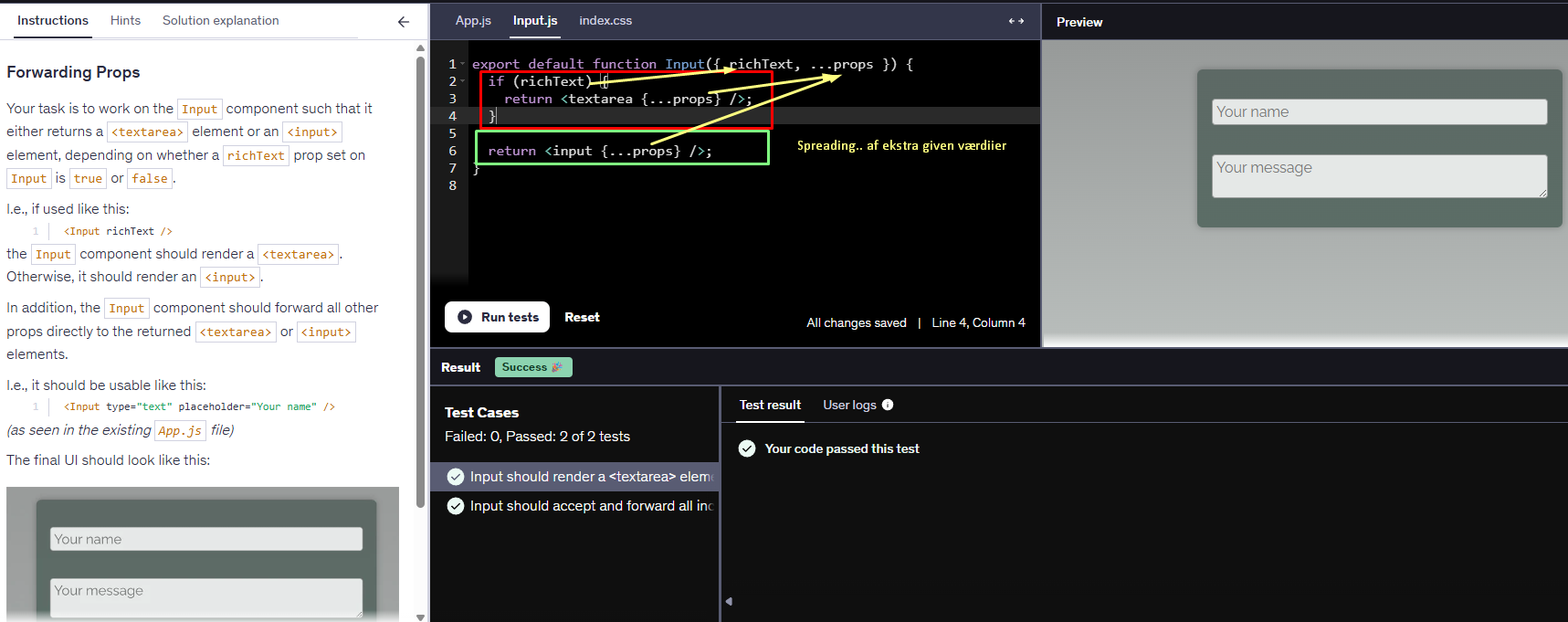
Task: Fold the code block at line 1
Action: pyautogui.click(x=463, y=64)
